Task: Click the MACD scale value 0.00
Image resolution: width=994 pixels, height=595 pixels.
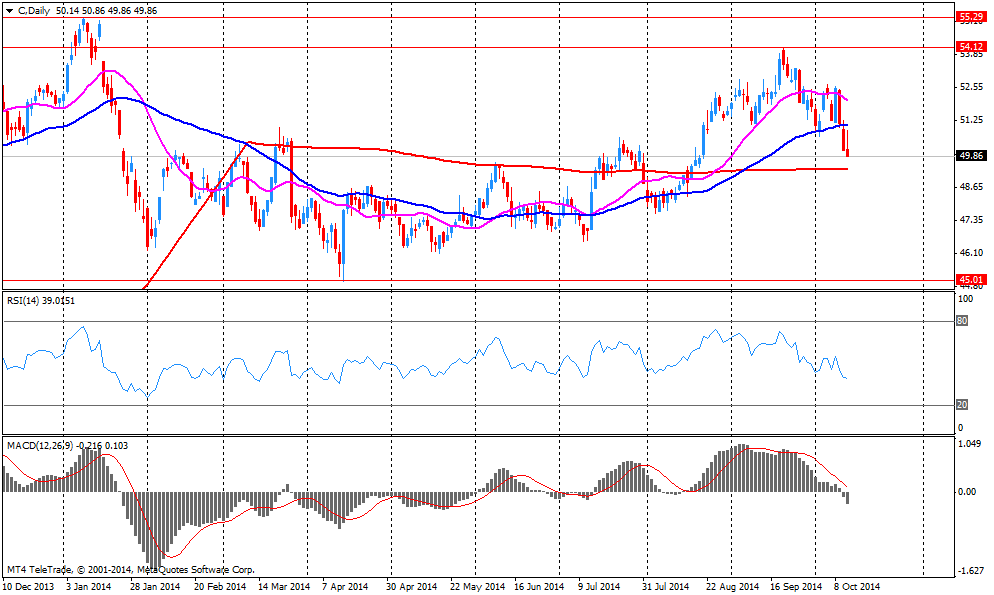Action: [x=967, y=492]
